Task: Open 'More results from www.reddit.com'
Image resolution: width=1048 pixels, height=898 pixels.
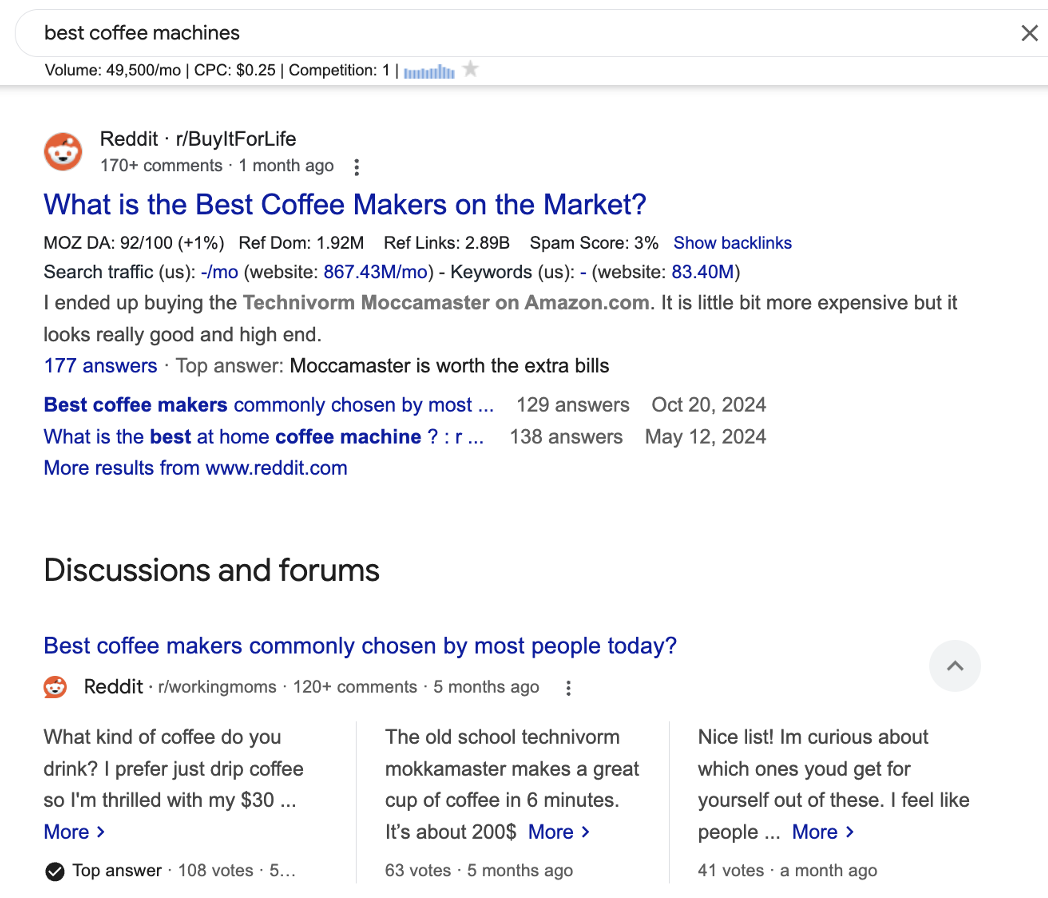Action: click(x=196, y=468)
